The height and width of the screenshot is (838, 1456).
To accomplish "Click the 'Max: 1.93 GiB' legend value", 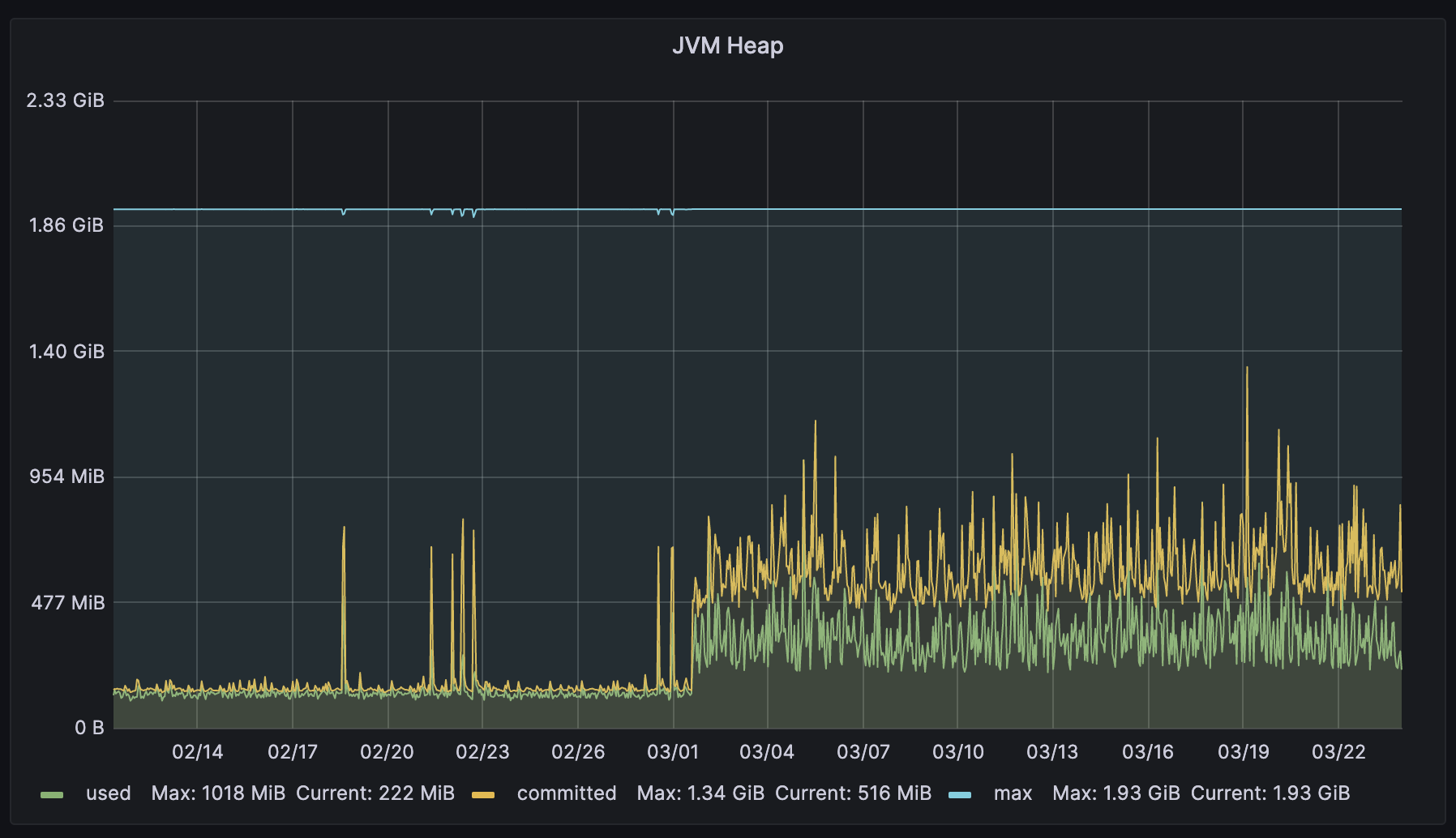I will 1116,793.
